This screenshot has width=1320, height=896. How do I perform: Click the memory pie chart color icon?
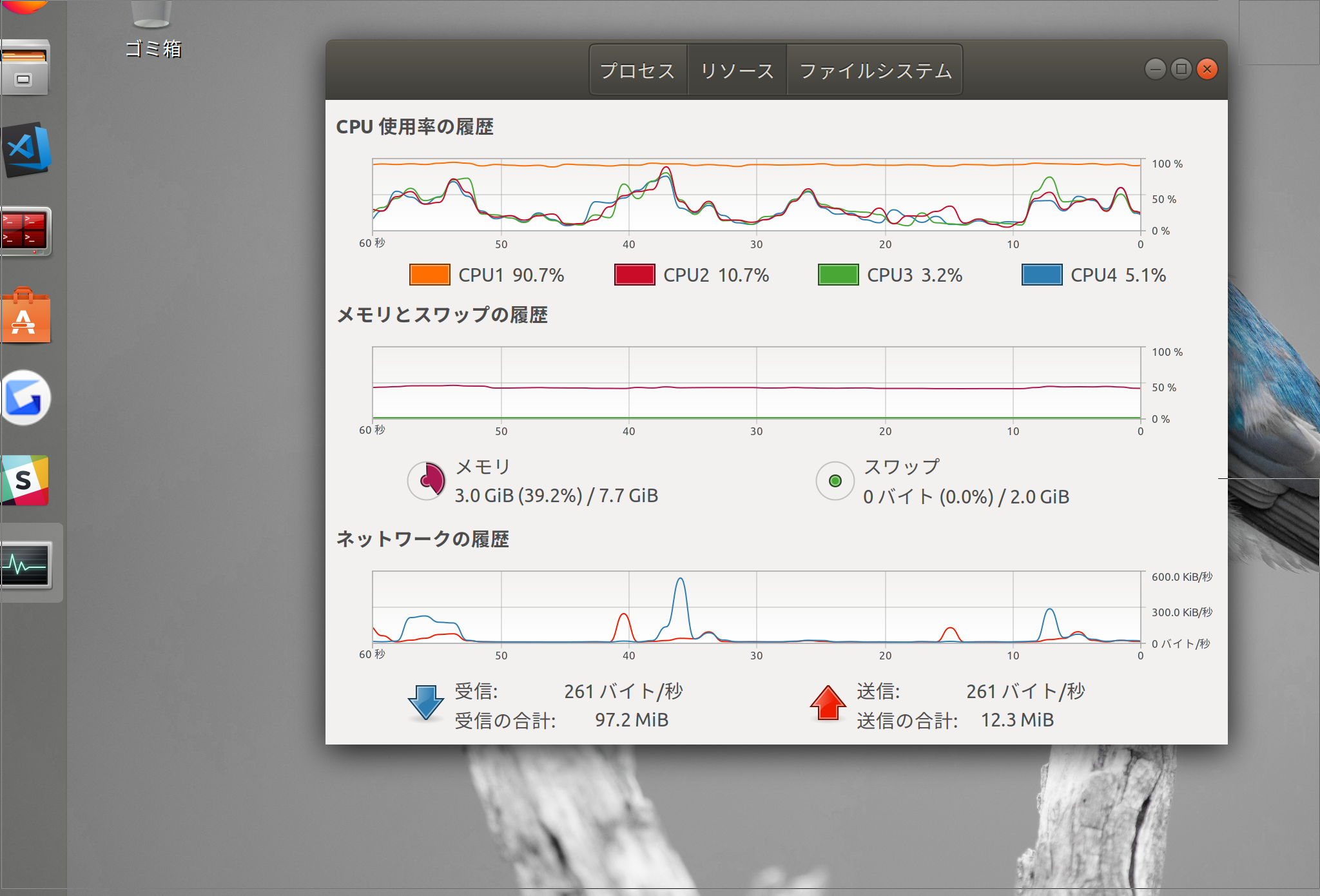426,480
